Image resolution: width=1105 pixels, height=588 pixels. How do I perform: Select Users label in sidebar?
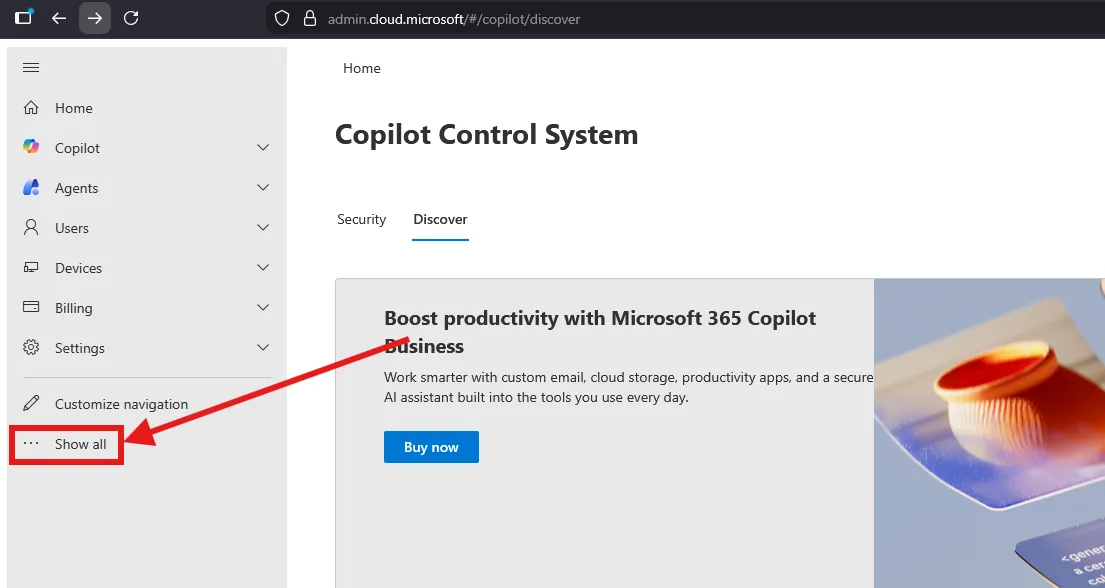[x=72, y=228]
